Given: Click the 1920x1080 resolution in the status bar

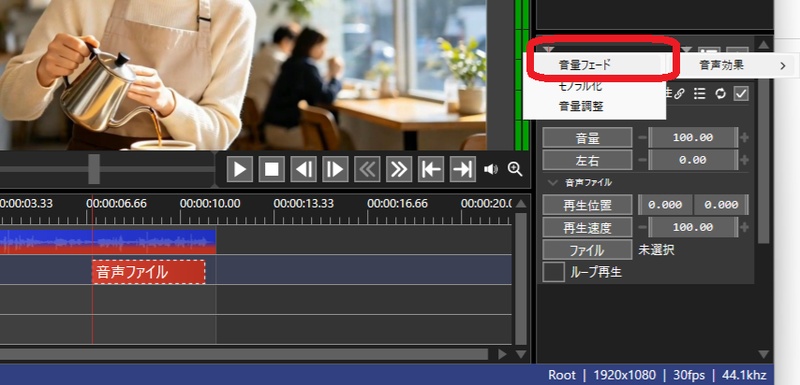Looking at the screenshot, I should tap(624, 375).
